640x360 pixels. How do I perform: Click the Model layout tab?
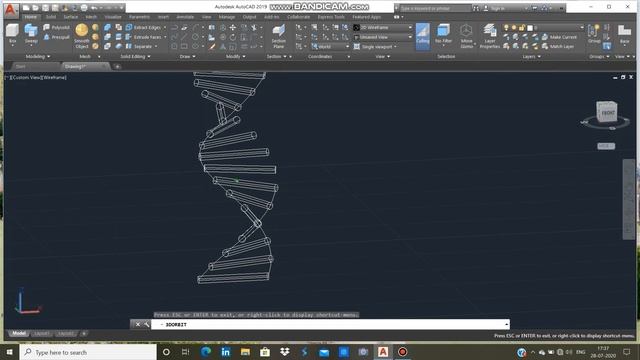point(19,333)
